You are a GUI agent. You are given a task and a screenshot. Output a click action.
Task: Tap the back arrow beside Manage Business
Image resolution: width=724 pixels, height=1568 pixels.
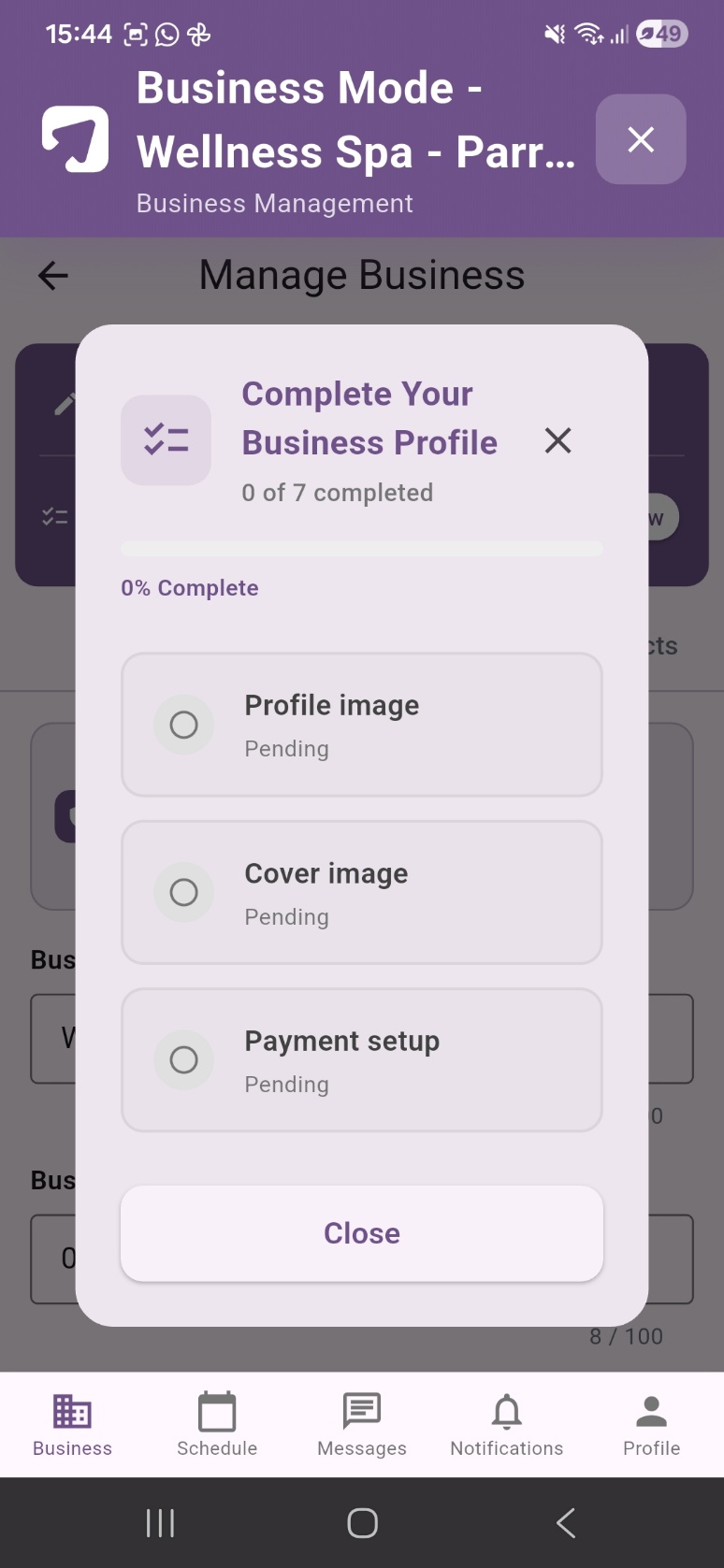[53, 276]
